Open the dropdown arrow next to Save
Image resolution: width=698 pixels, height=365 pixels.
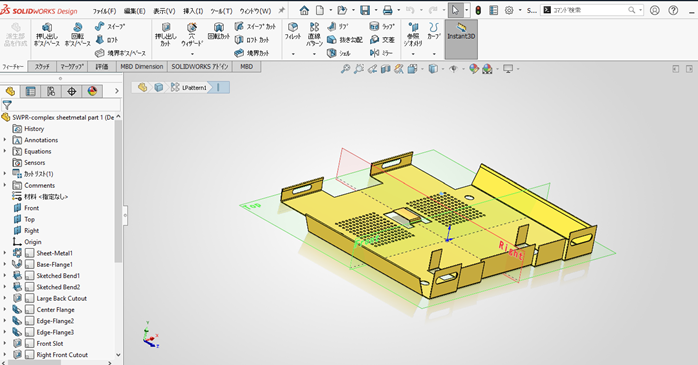[x=376, y=10]
